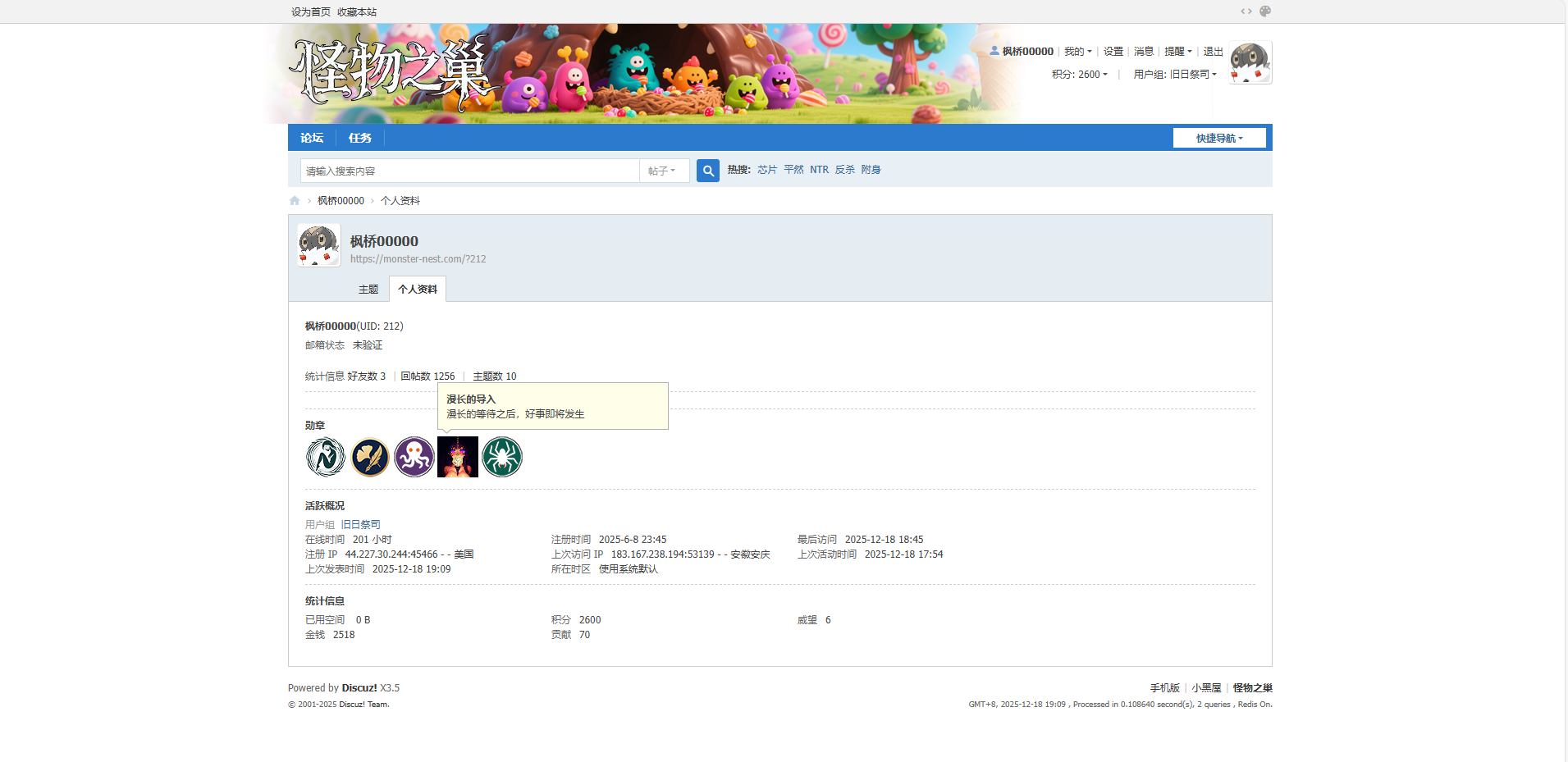Screen dimensions: 1568x762
Task: Click Discuz! Team copyright link
Action: (364, 705)
